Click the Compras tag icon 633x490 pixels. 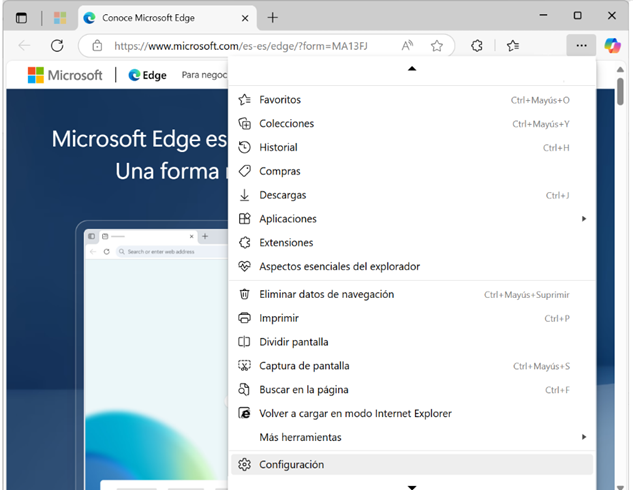click(x=244, y=171)
